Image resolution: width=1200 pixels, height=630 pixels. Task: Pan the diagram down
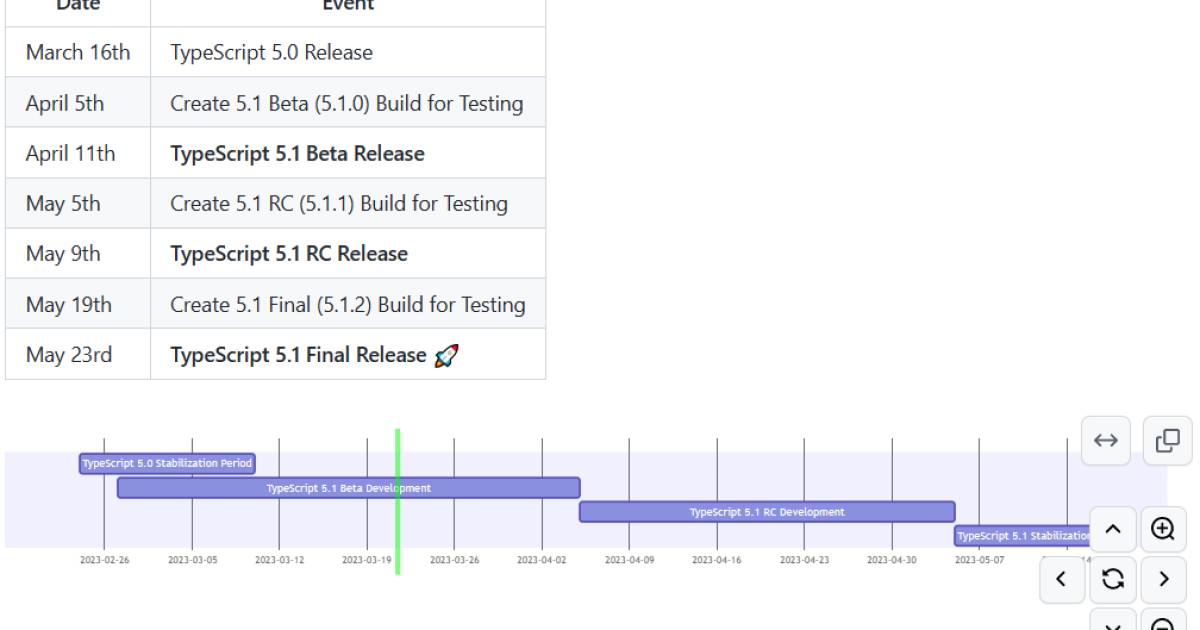1113,622
